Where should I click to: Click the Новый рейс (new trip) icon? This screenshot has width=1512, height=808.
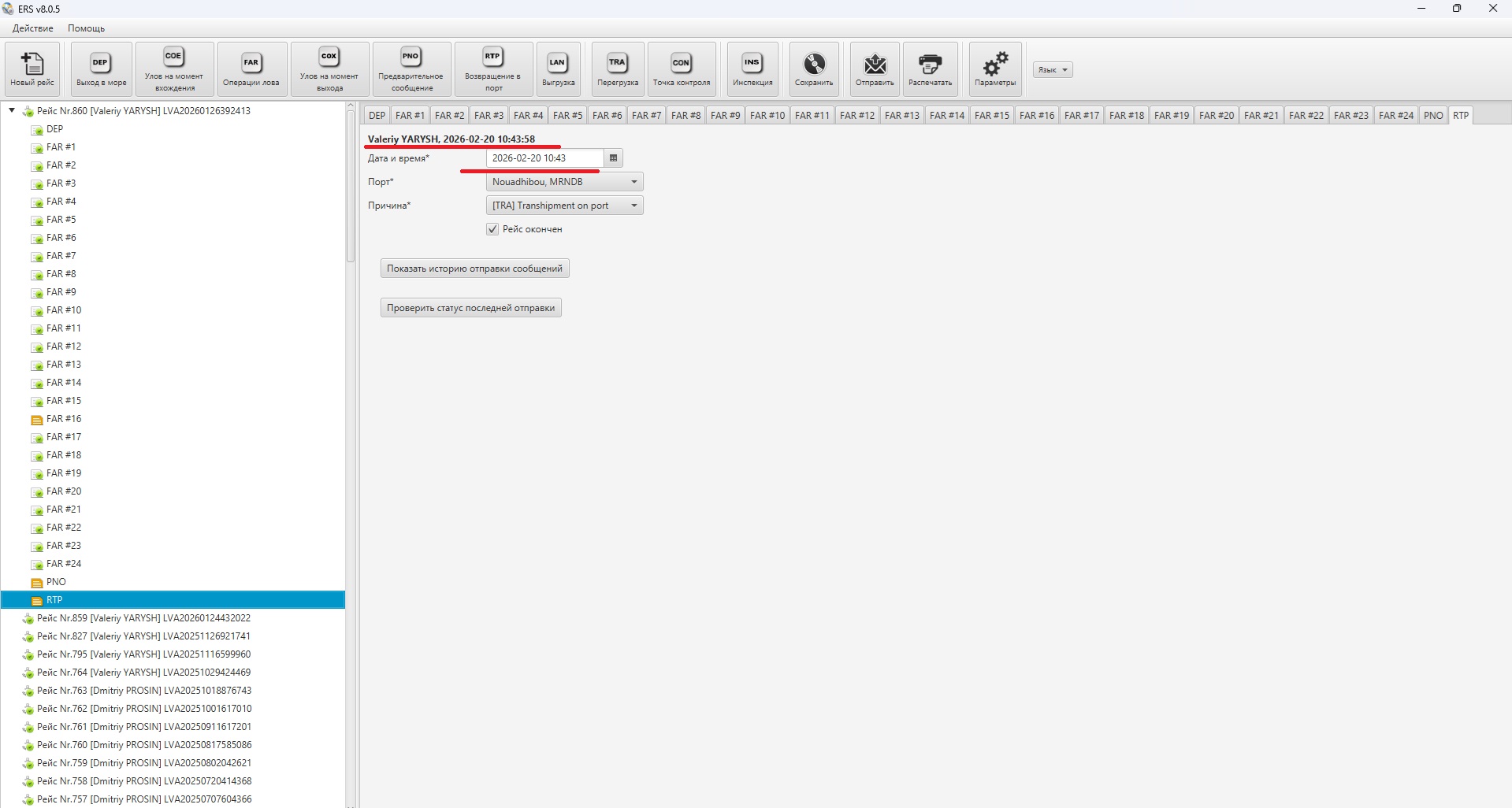(32, 69)
